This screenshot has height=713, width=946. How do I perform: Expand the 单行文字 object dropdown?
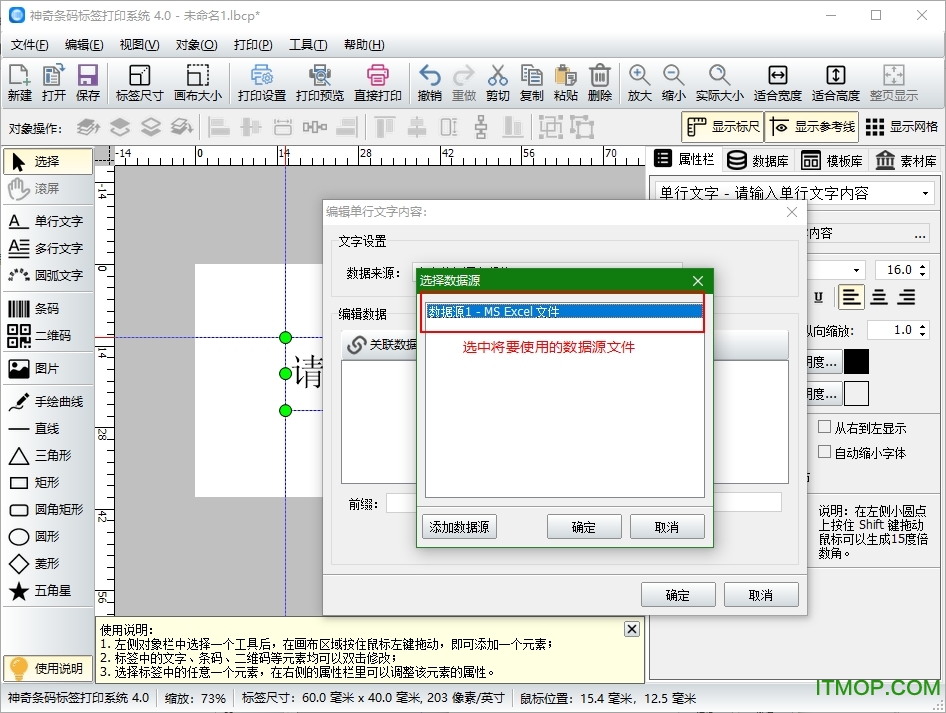(926, 193)
